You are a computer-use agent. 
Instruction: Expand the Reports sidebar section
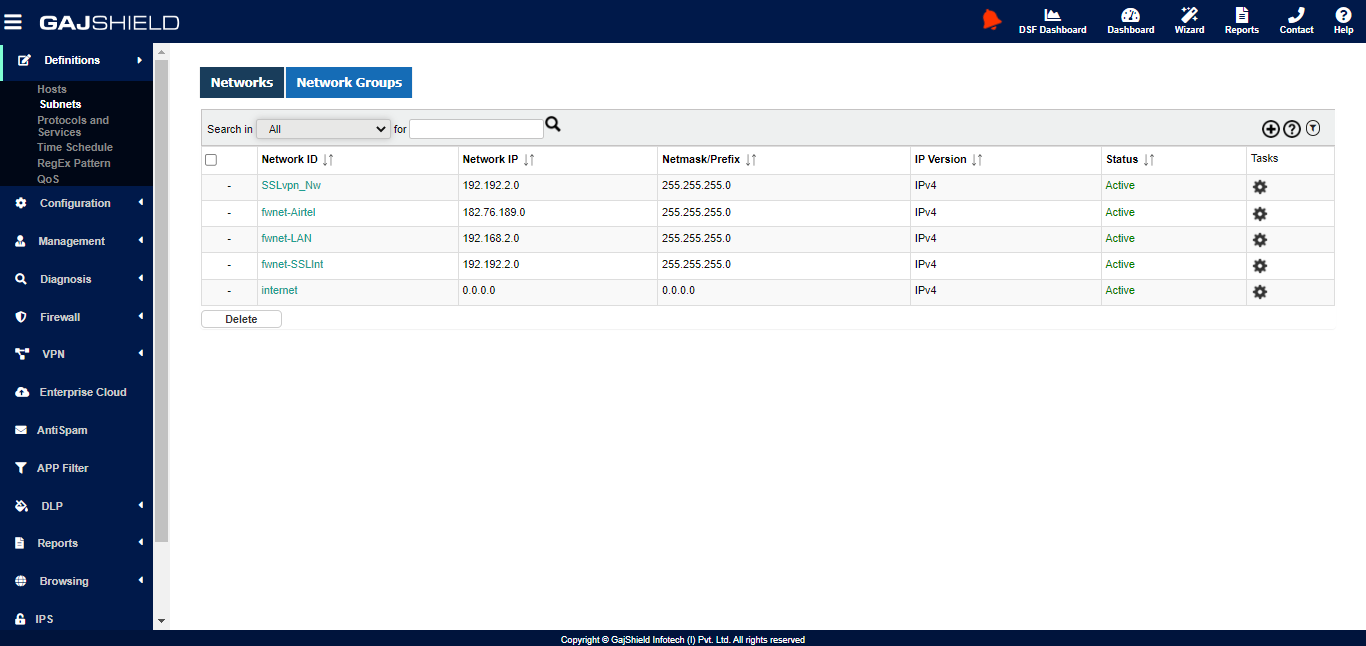pyautogui.click(x=76, y=543)
